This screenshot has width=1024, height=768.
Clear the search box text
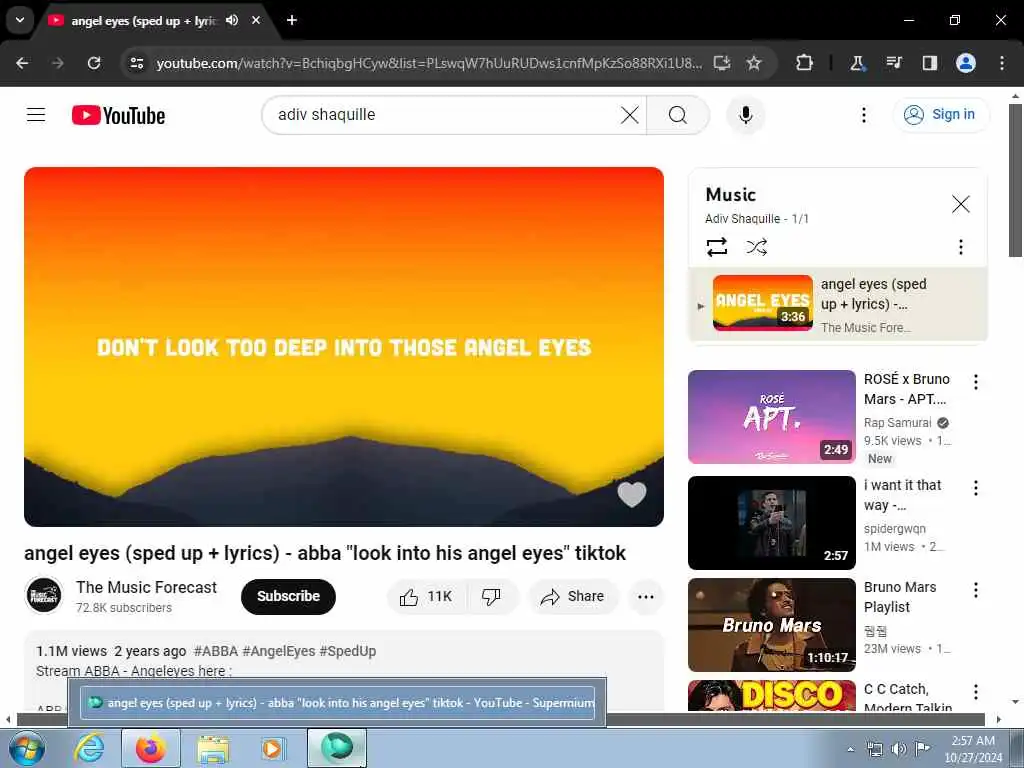pos(630,116)
